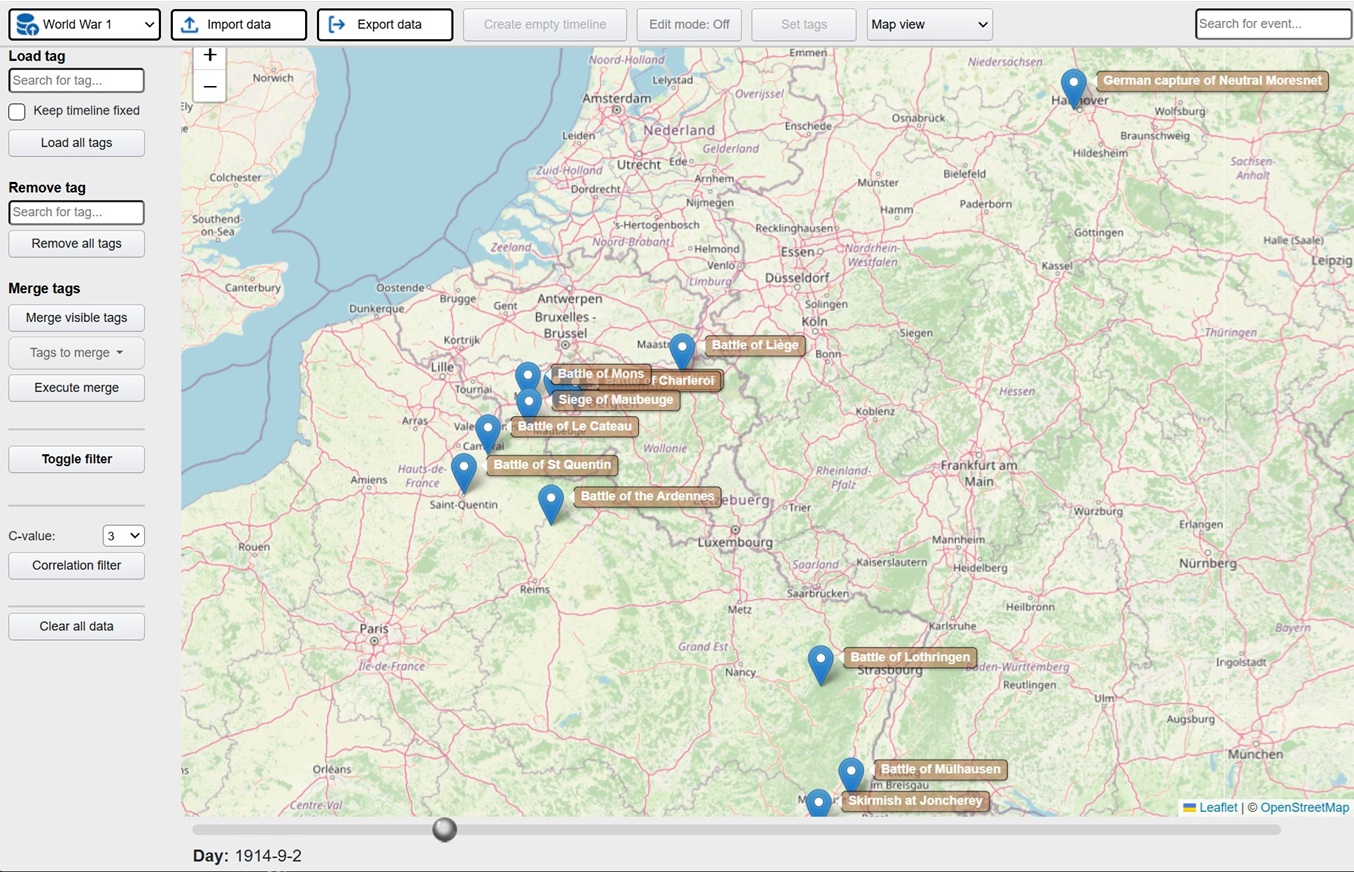Click the timeline day slider handle
This screenshot has width=1354, height=872.
click(444, 829)
